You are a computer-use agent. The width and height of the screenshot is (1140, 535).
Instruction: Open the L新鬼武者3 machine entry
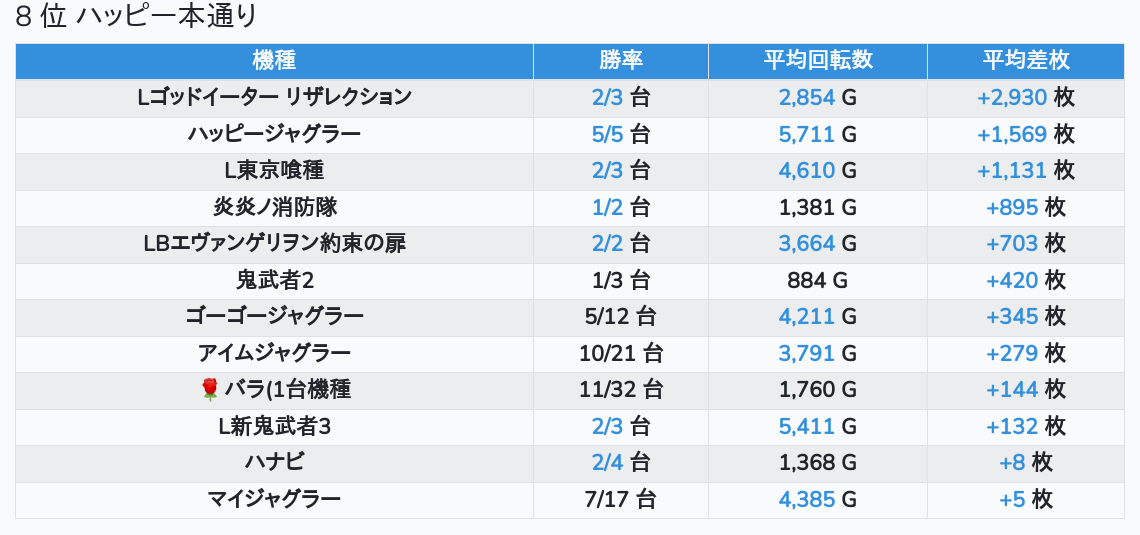274,426
